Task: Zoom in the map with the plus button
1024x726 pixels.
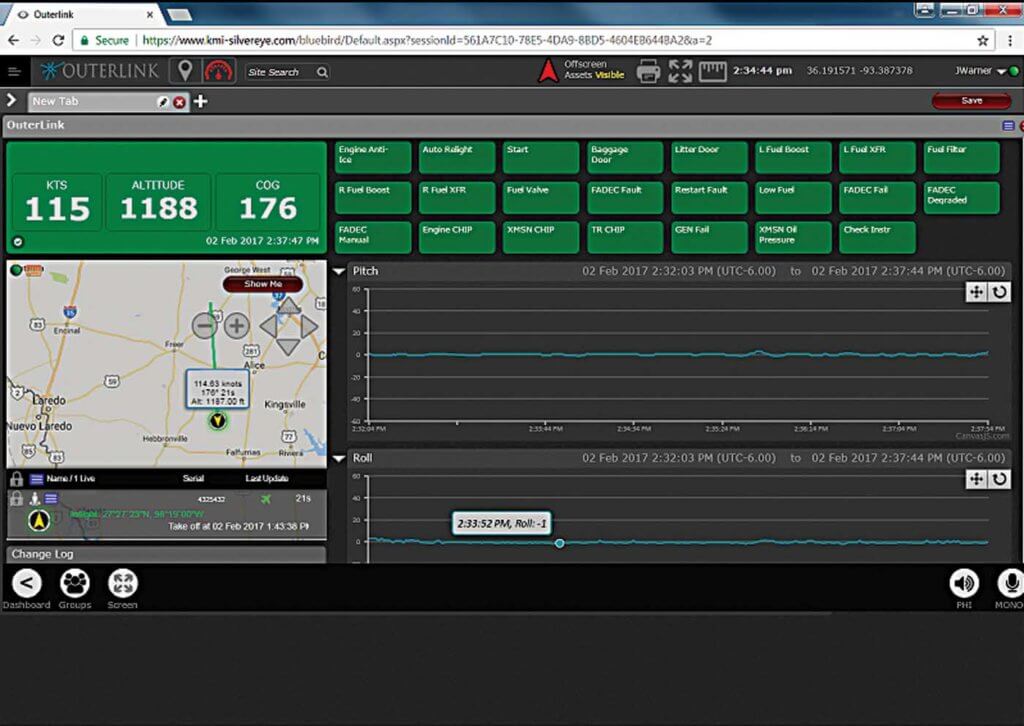Action: coord(236,325)
